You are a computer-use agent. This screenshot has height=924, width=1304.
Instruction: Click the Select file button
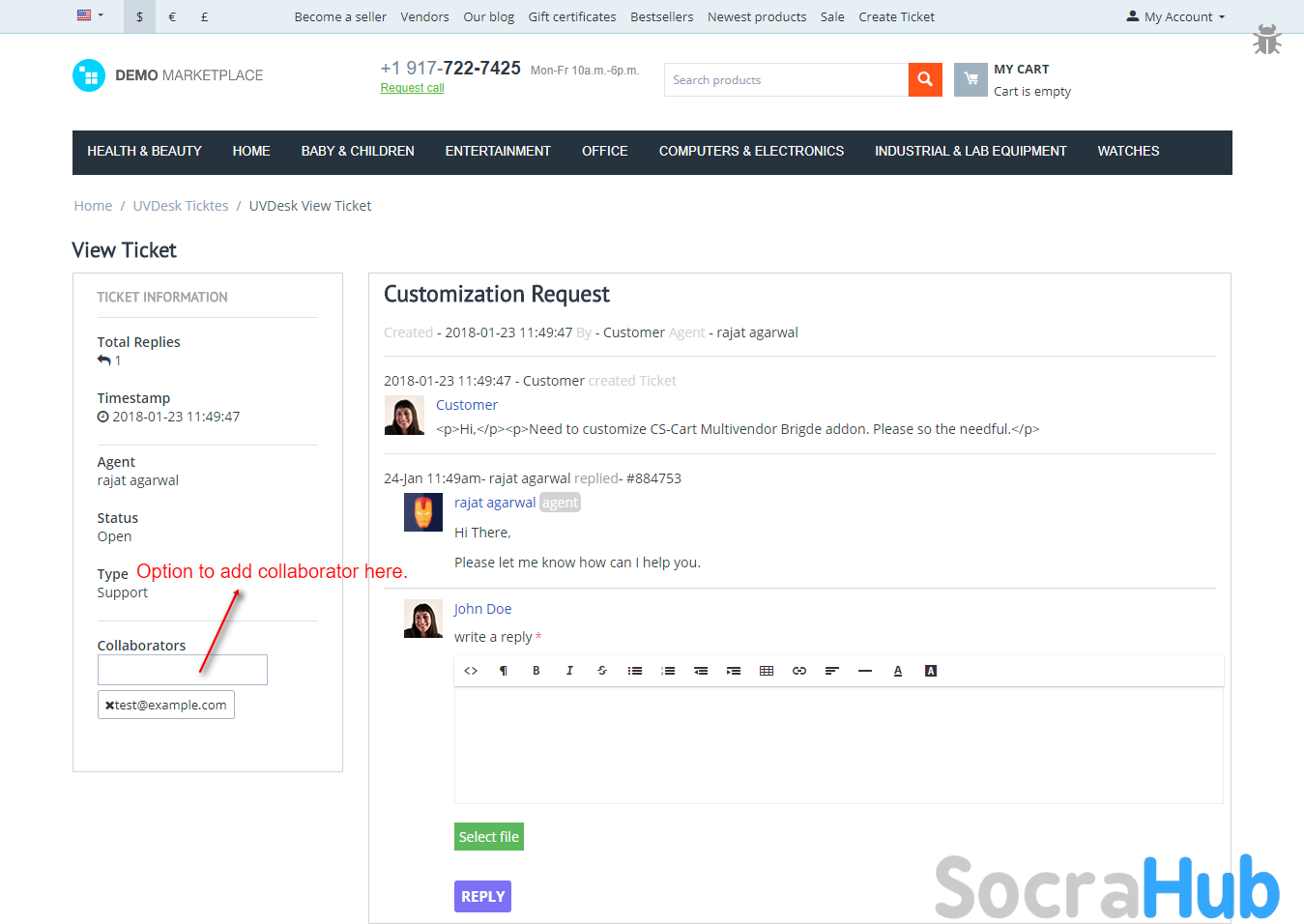coord(489,837)
